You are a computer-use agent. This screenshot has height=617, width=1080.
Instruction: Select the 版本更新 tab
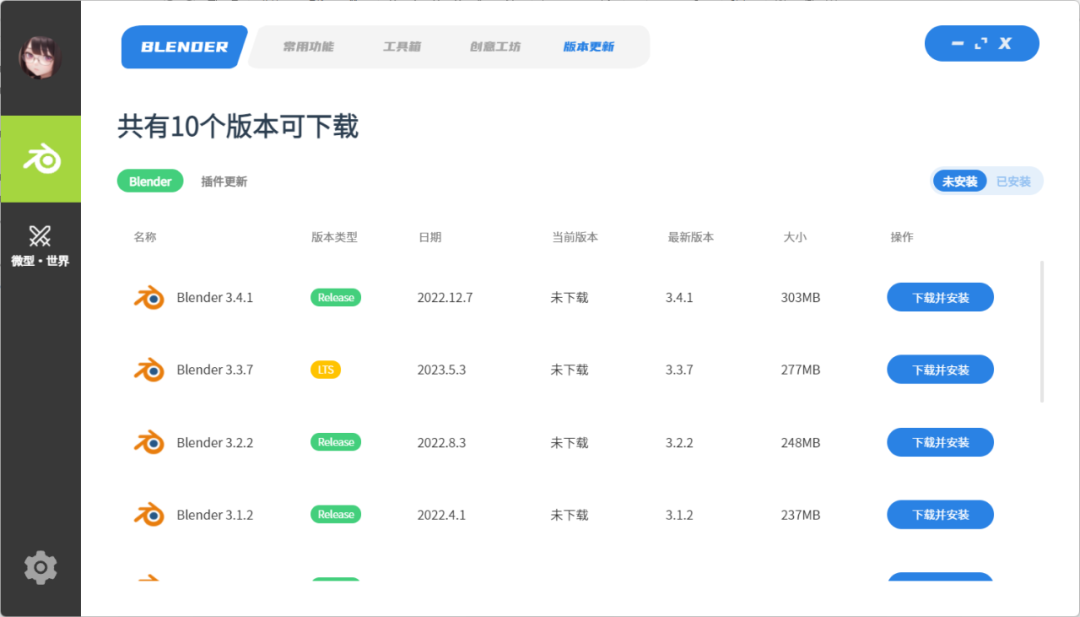point(588,47)
